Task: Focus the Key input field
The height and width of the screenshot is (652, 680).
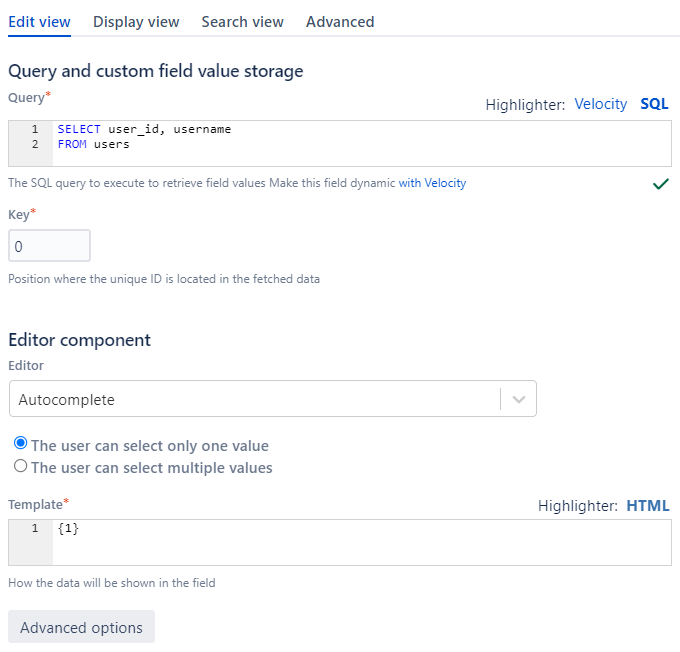Action: click(x=49, y=246)
